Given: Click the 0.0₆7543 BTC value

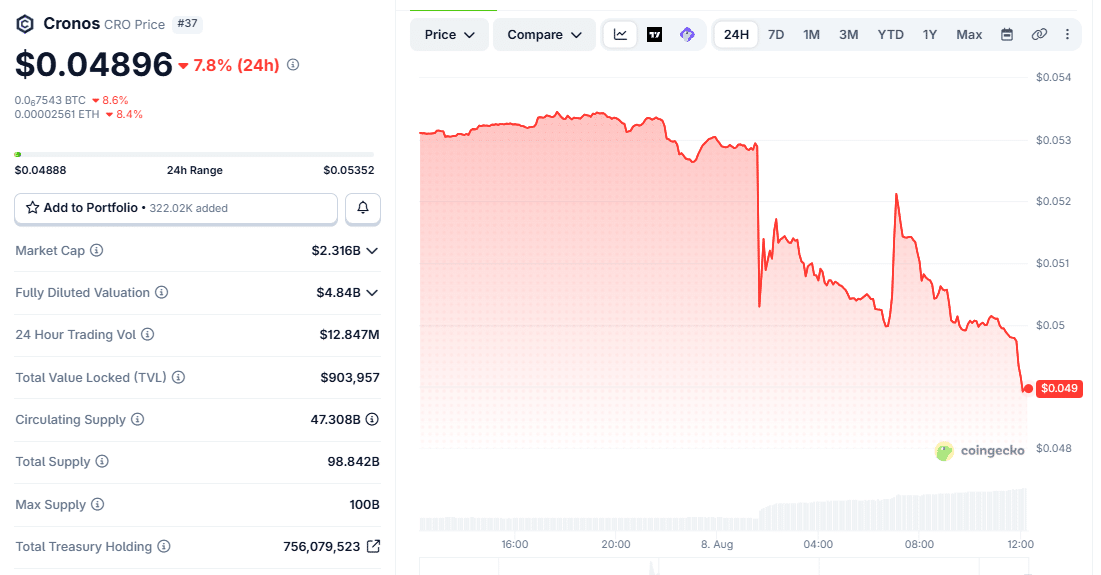Looking at the screenshot, I should [51, 100].
